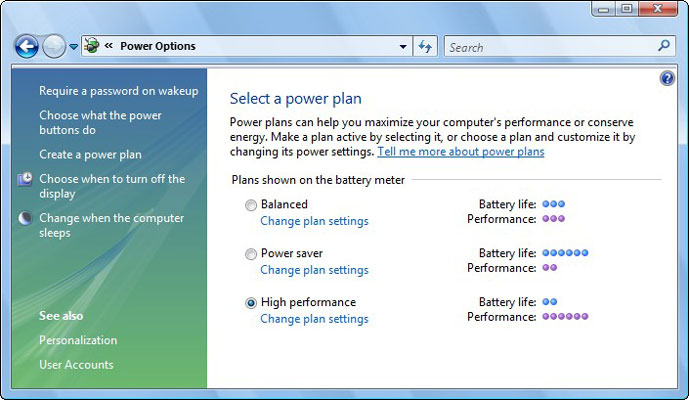This screenshot has height=400, width=689.
Task: Click the magnifying glass search icon
Action: click(x=664, y=46)
